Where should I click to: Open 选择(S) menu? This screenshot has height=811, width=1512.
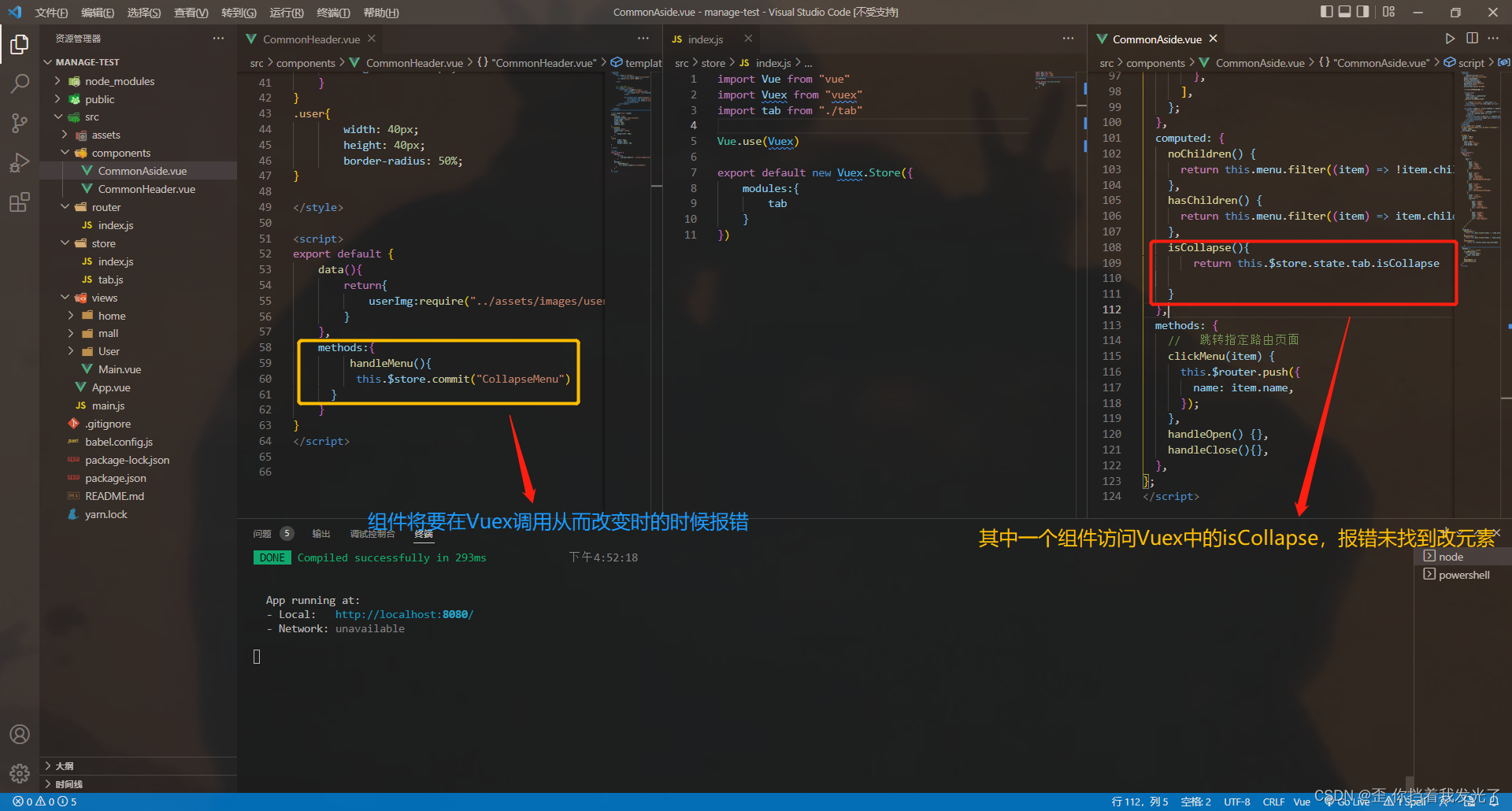(x=144, y=13)
